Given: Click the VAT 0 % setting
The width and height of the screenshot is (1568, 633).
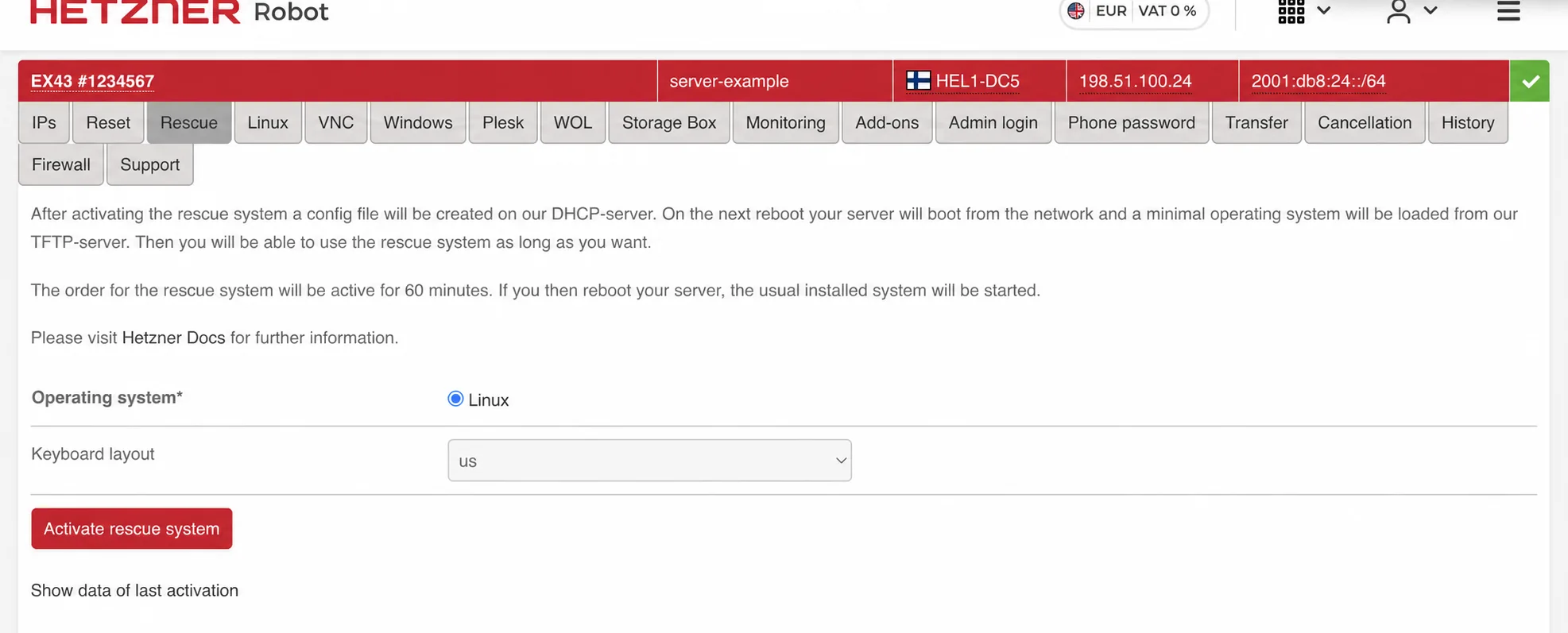Looking at the screenshot, I should pos(1167,11).
